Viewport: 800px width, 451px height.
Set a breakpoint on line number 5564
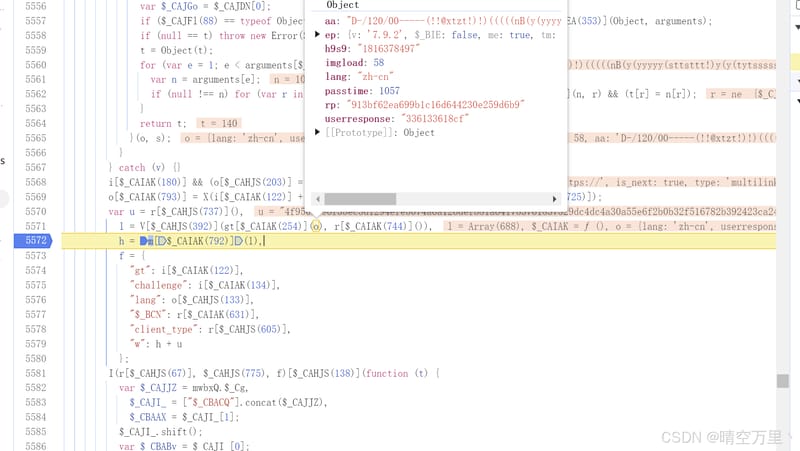[36, 123]
